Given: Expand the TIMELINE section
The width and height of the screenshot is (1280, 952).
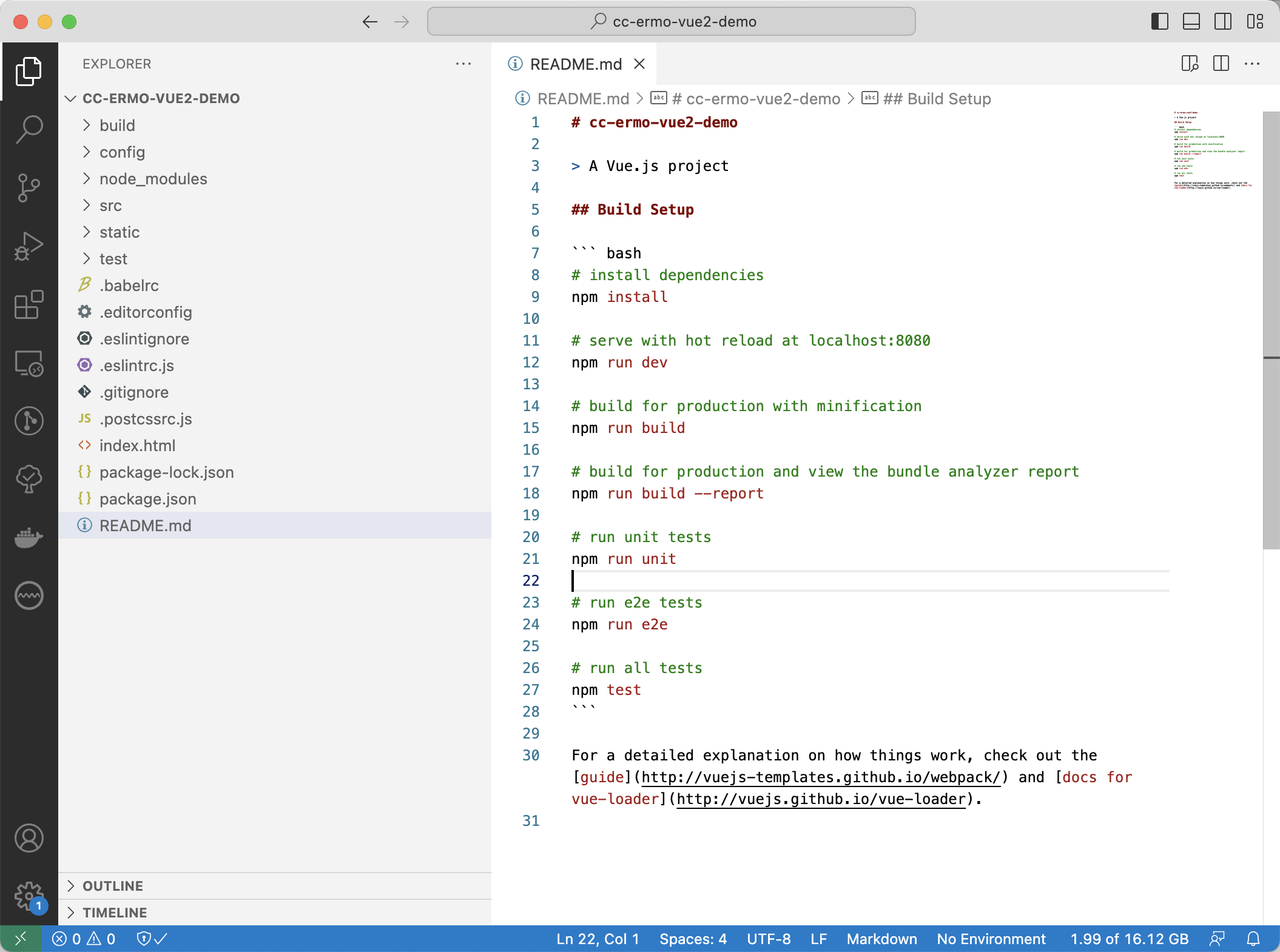Looking at the screenshot, I should tap(275, 913).
